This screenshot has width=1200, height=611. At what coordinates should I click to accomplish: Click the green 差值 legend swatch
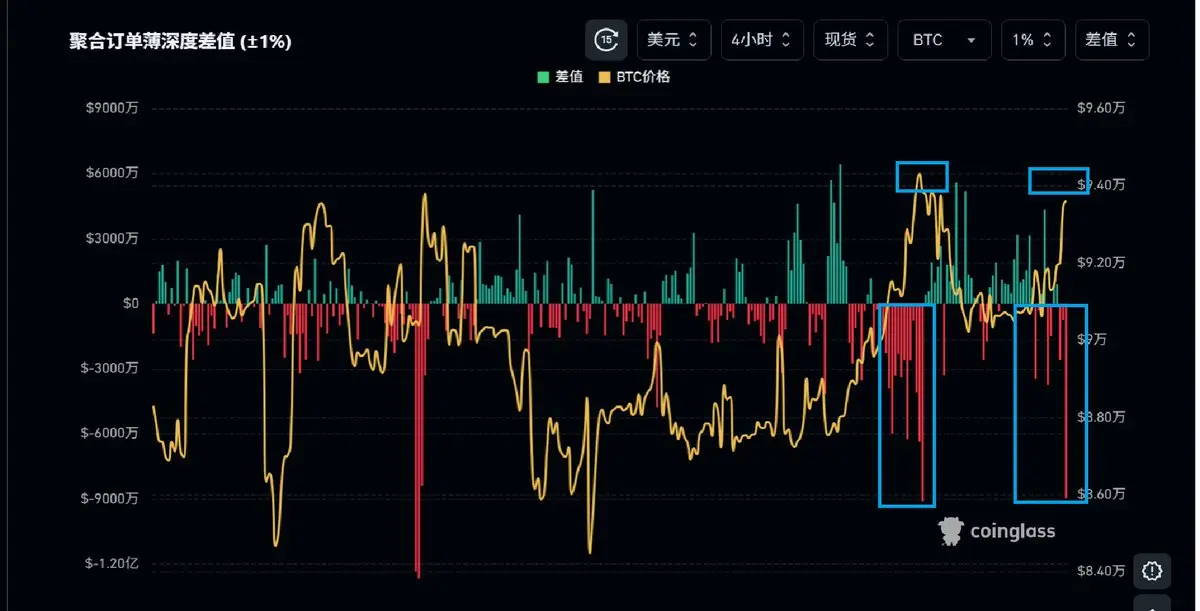[x=543, y=76]
